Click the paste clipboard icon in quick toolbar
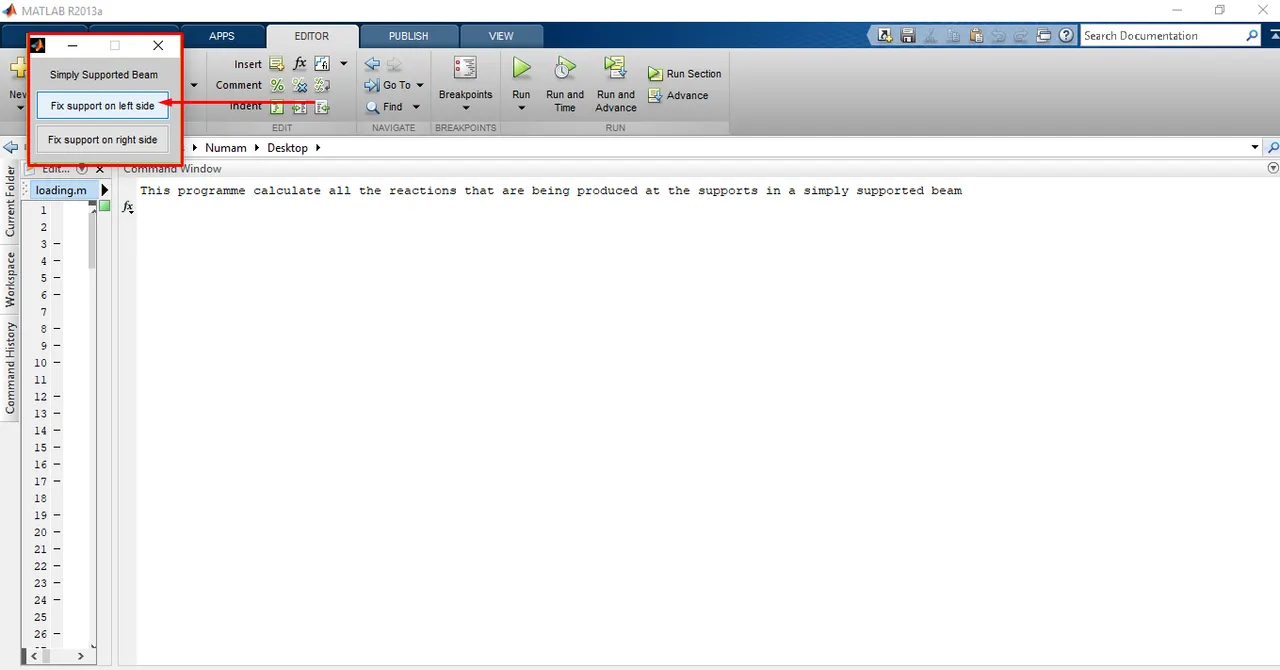1280x670 pixels. (976, 36)
